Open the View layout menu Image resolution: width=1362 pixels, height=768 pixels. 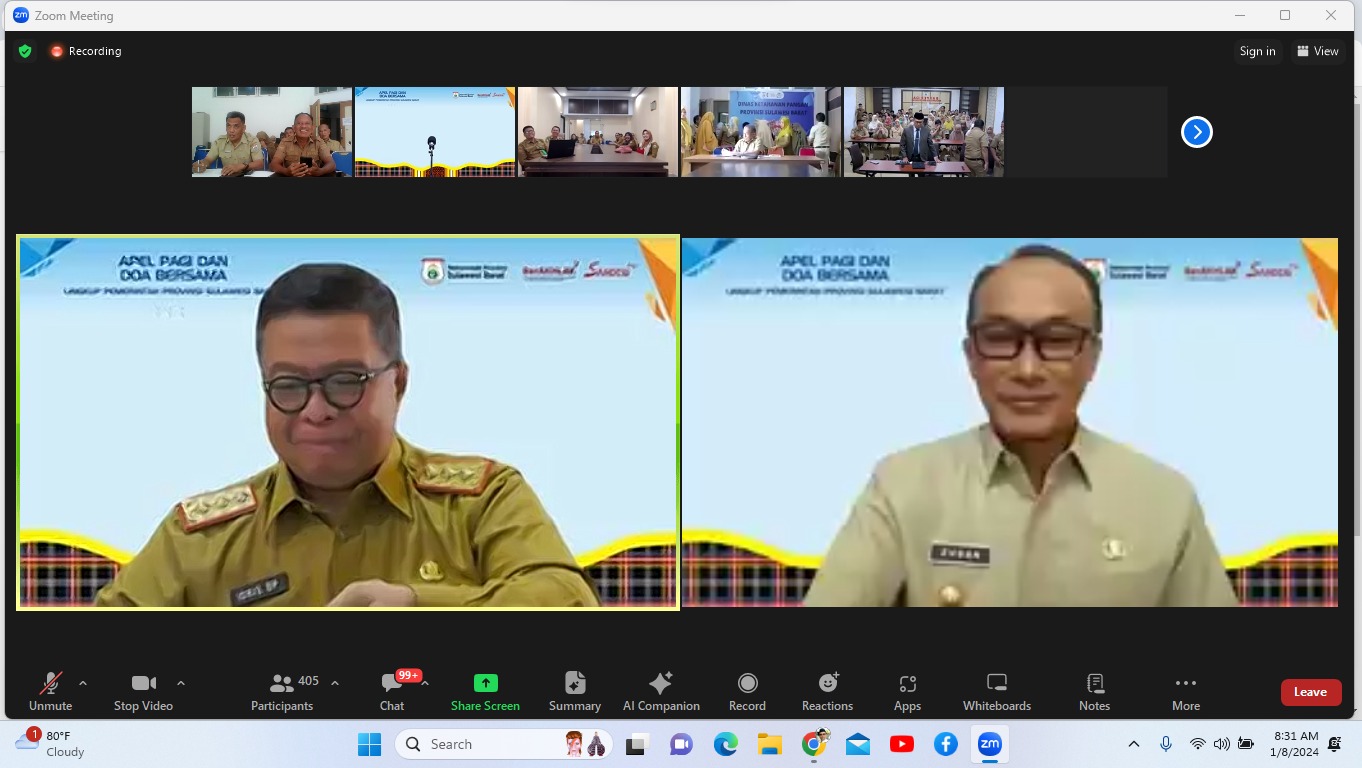tap(1317, 51)
